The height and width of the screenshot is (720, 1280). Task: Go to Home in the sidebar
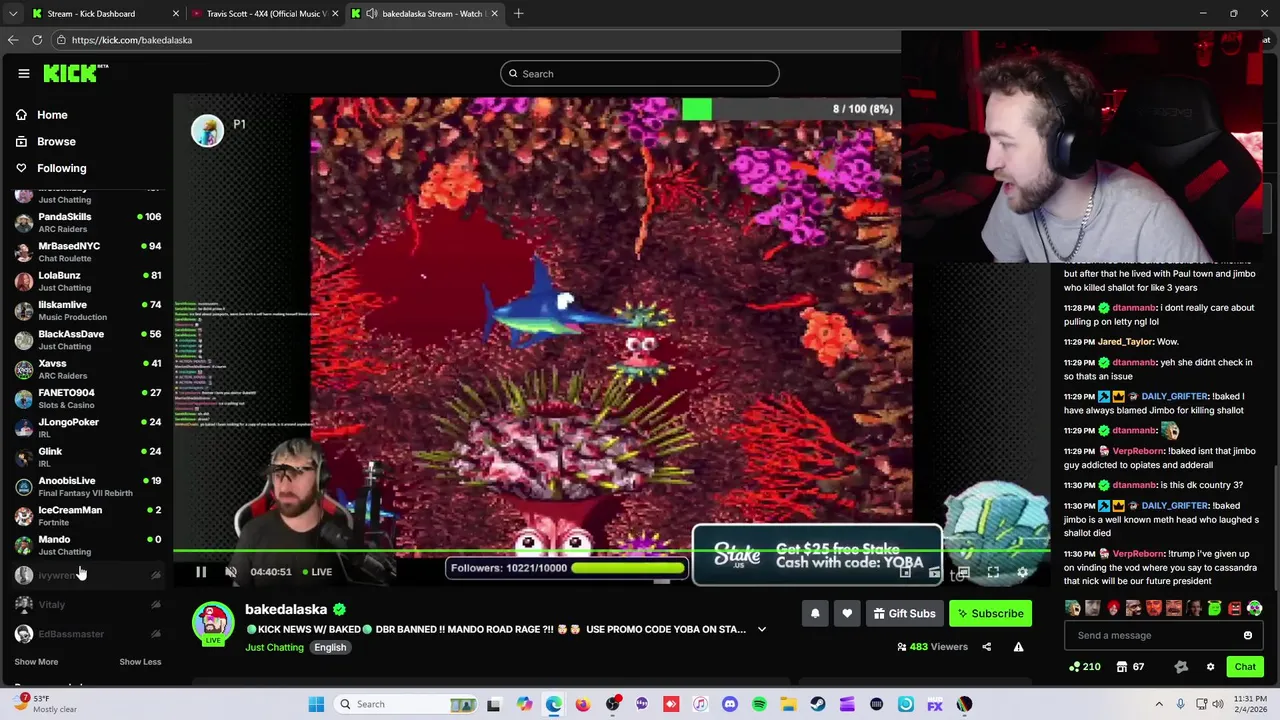coord(41,115)
